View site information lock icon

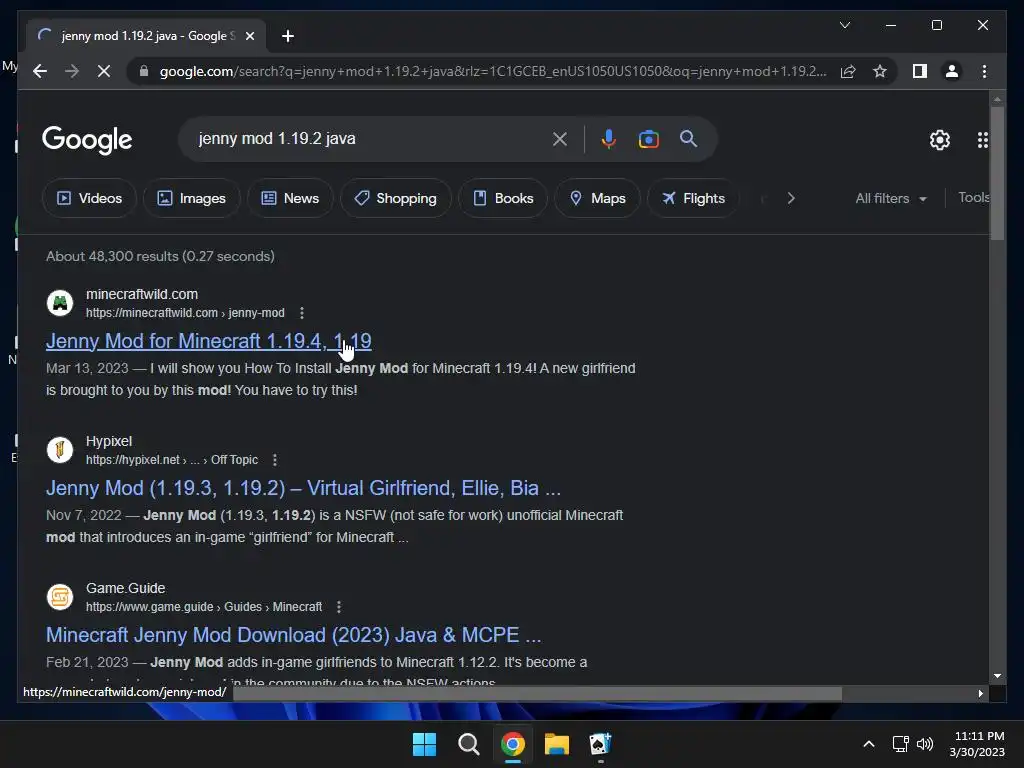pyautogui.click(x=144, y=71)
